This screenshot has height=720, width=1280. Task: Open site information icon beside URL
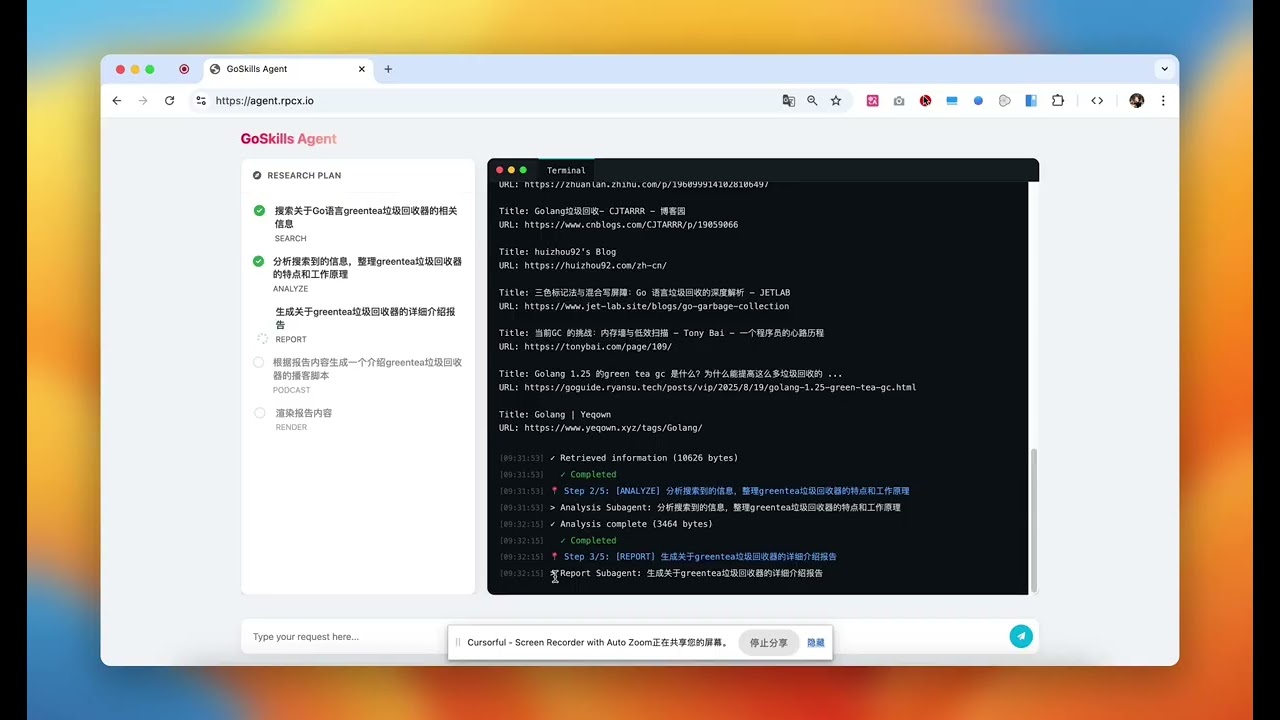pyautogui.click(x=201, y=101)
